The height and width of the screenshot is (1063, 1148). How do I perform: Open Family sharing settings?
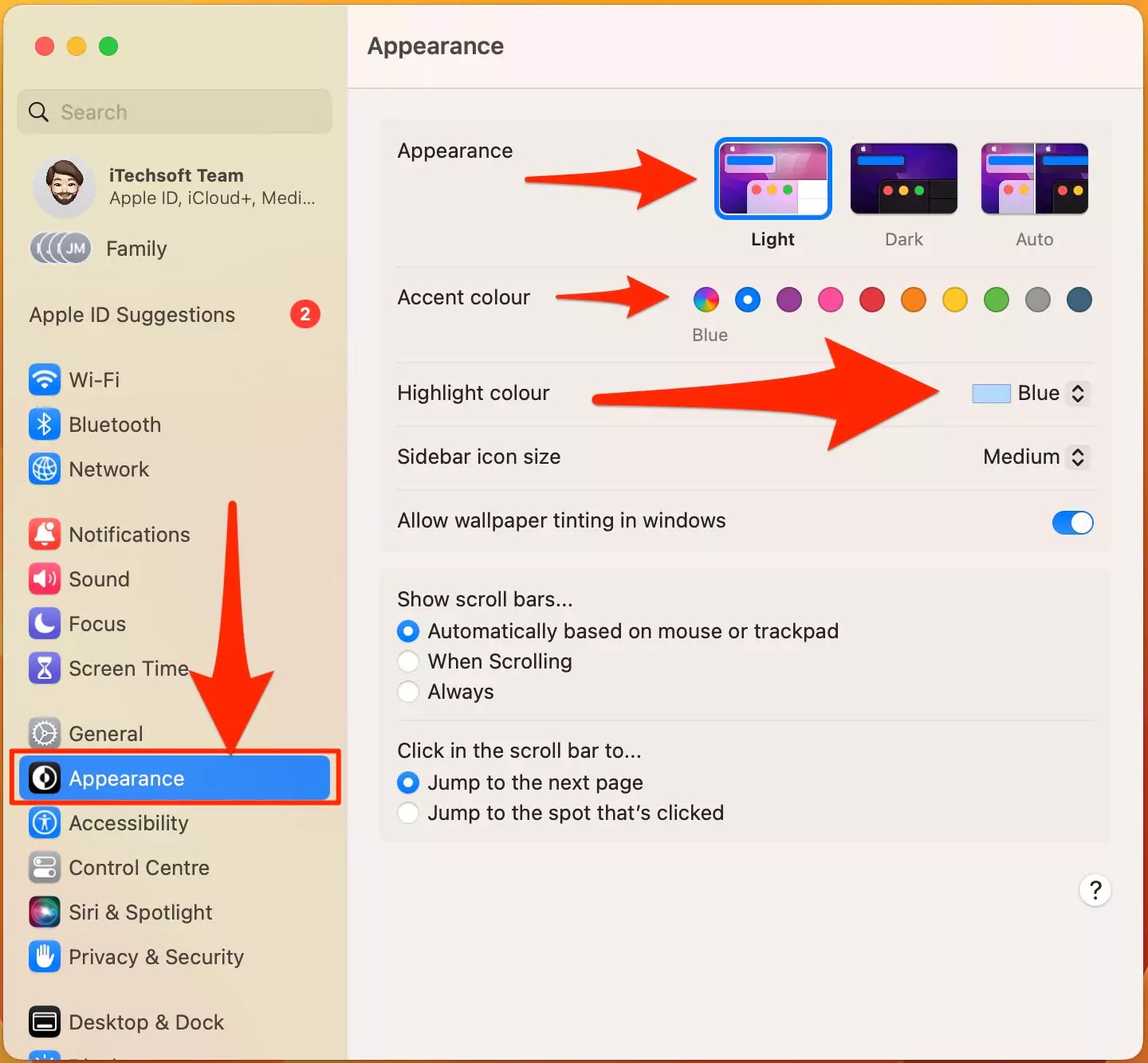[x=136, y=248]
